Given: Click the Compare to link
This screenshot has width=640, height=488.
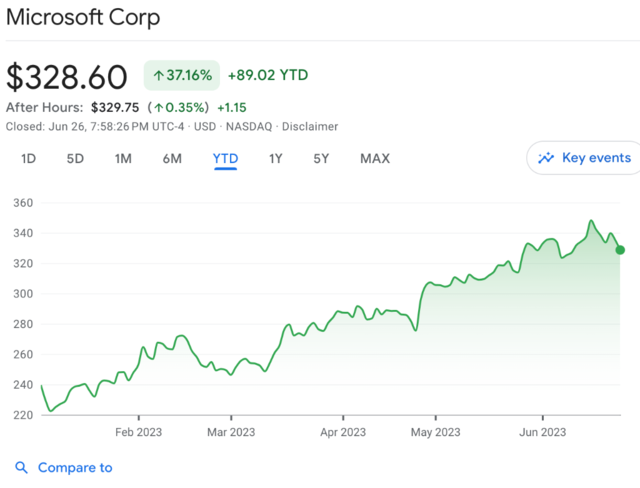Looking at the screenshot, I should pos(75,468).
